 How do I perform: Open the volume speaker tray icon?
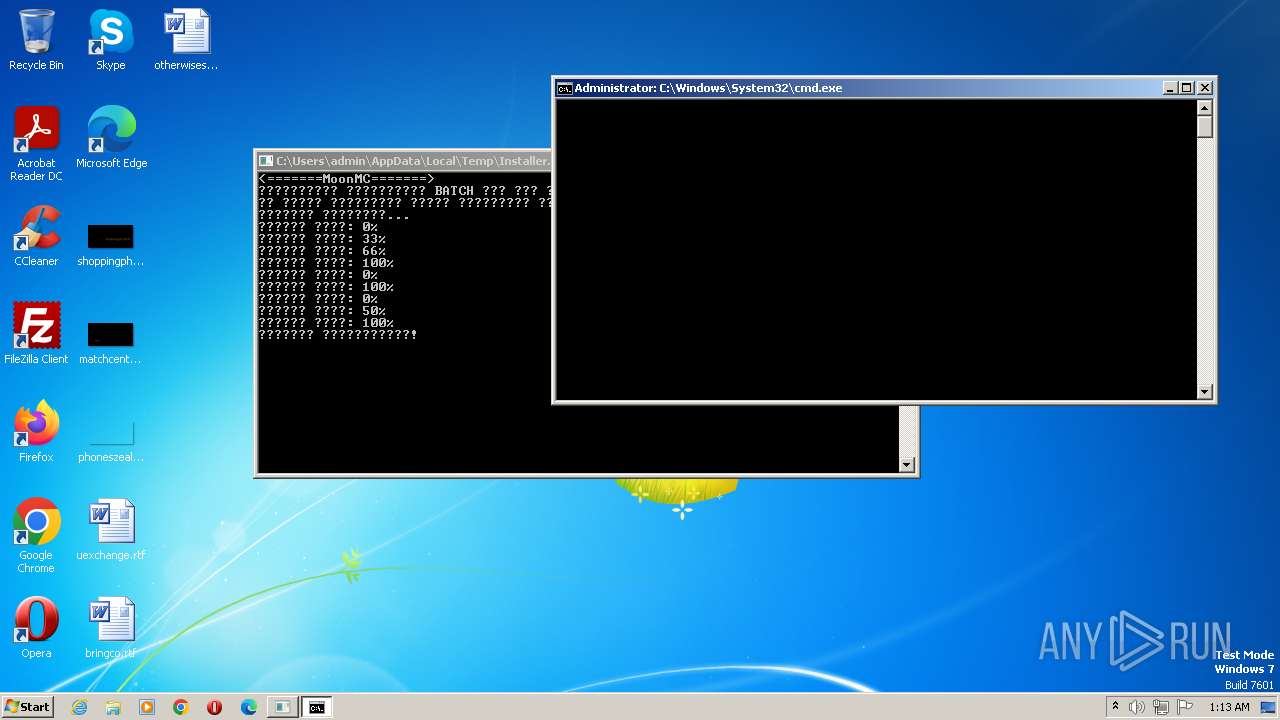1137,707
